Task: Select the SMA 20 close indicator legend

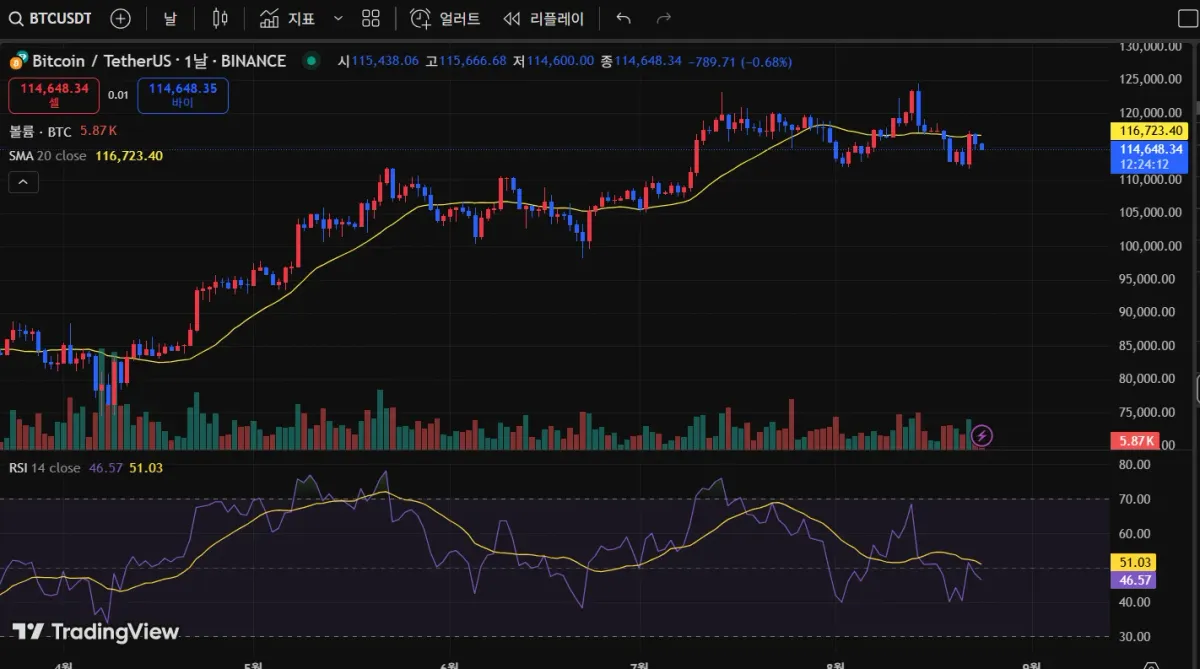Action: pos(47,156)
